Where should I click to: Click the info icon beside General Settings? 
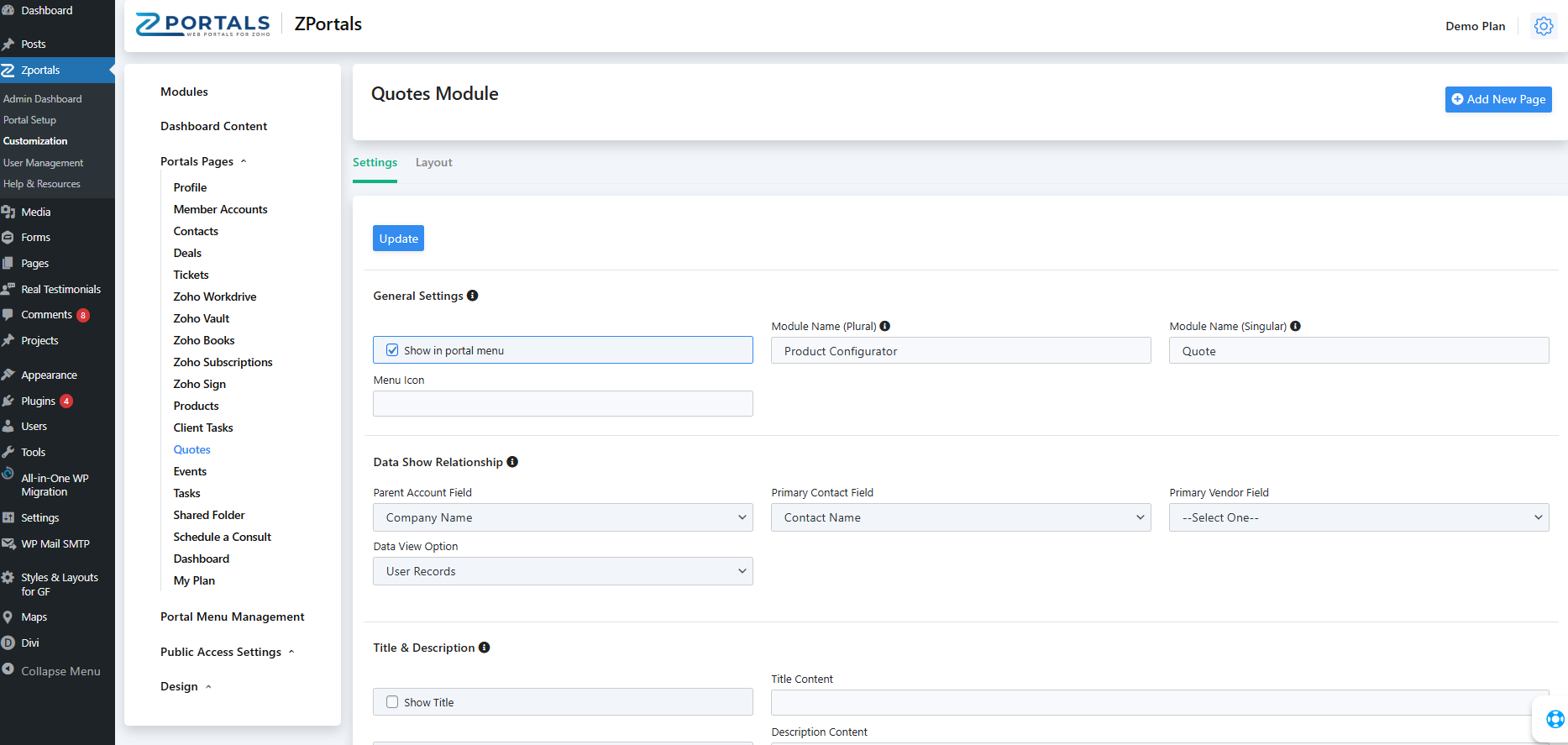click(x=473, y=296)
